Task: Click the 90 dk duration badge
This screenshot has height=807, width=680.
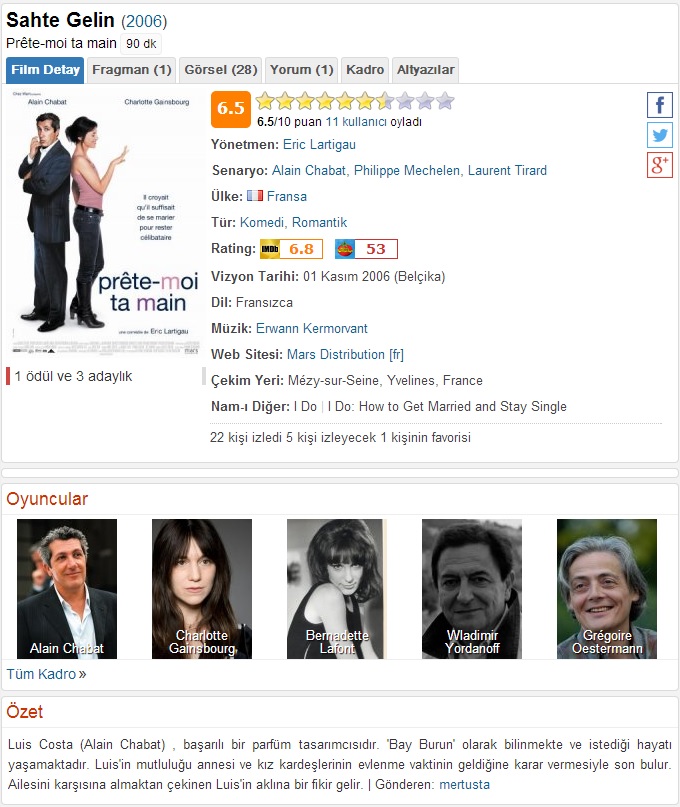Action: pyautogui.click(x=141, y=44)
